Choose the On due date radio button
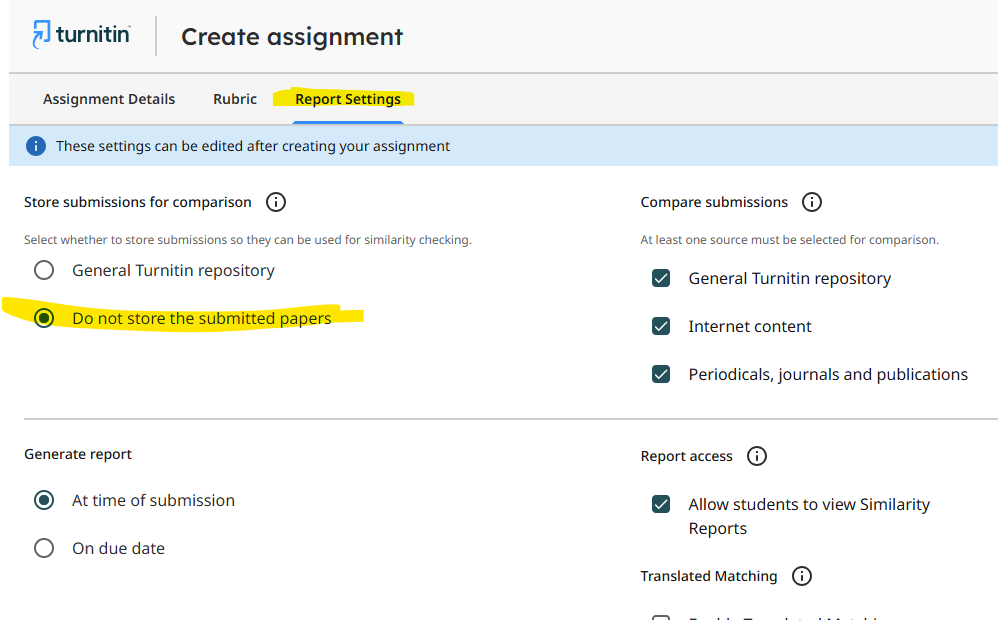The height and width of the screenshot is (628, 998). point(44,548)
